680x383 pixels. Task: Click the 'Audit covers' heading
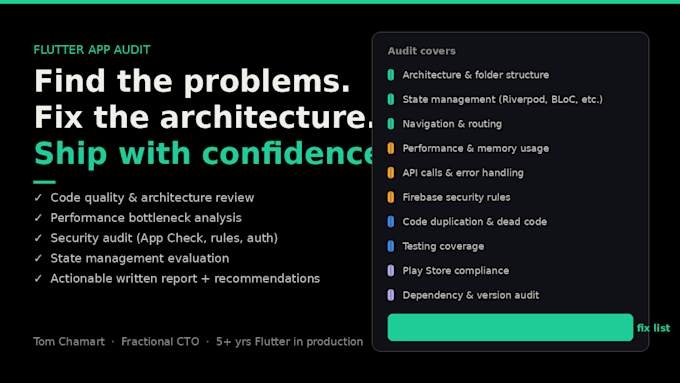(422, 51)
